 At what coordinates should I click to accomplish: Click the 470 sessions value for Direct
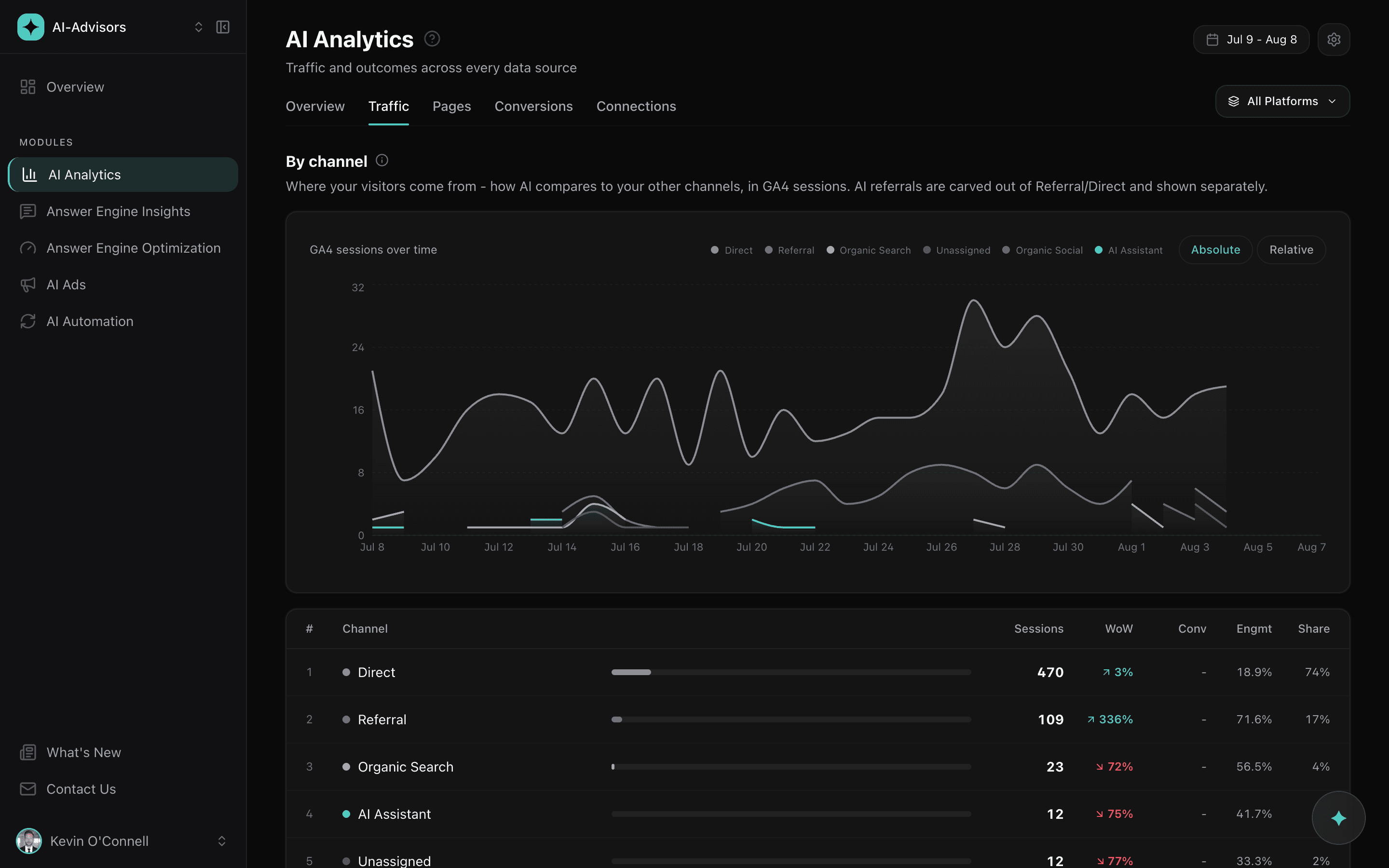tap(1050, 672)
